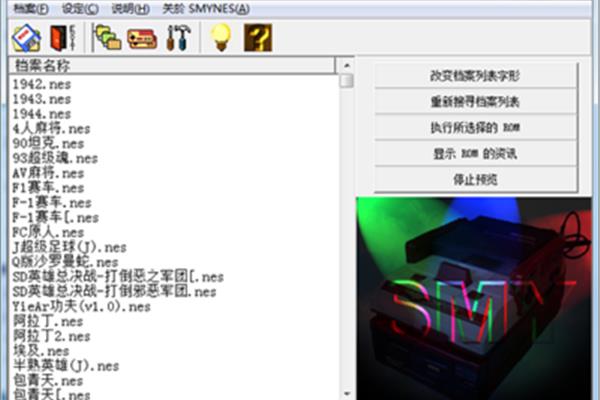
Task: Open the 说明(H) menu
Action: tap(130, 9)
